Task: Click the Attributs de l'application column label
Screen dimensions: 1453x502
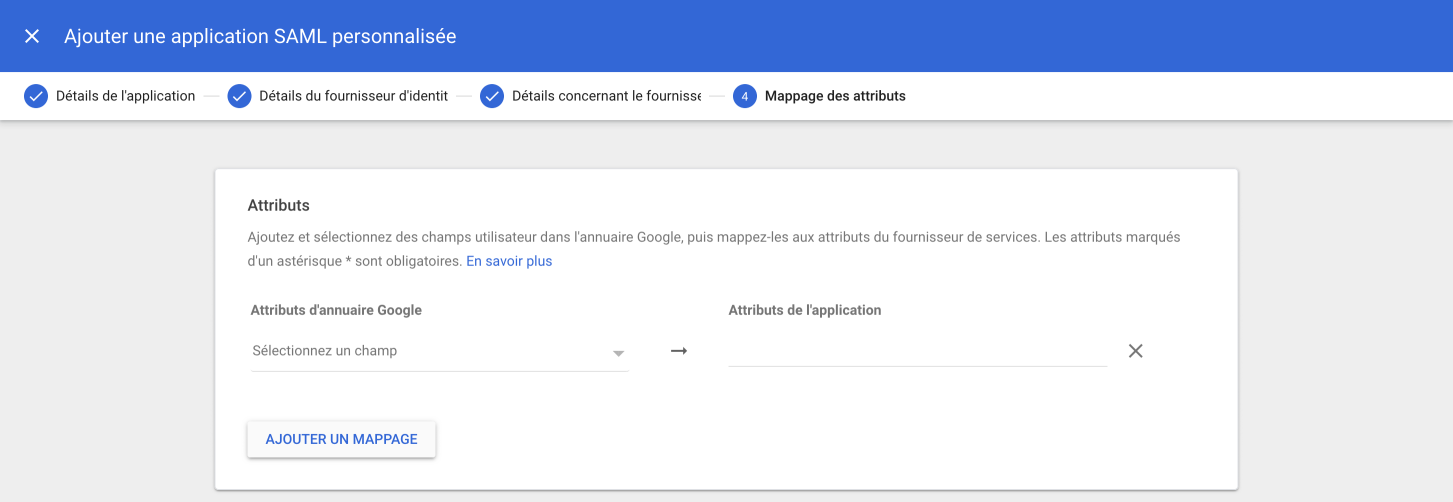Action: point(805,310)
